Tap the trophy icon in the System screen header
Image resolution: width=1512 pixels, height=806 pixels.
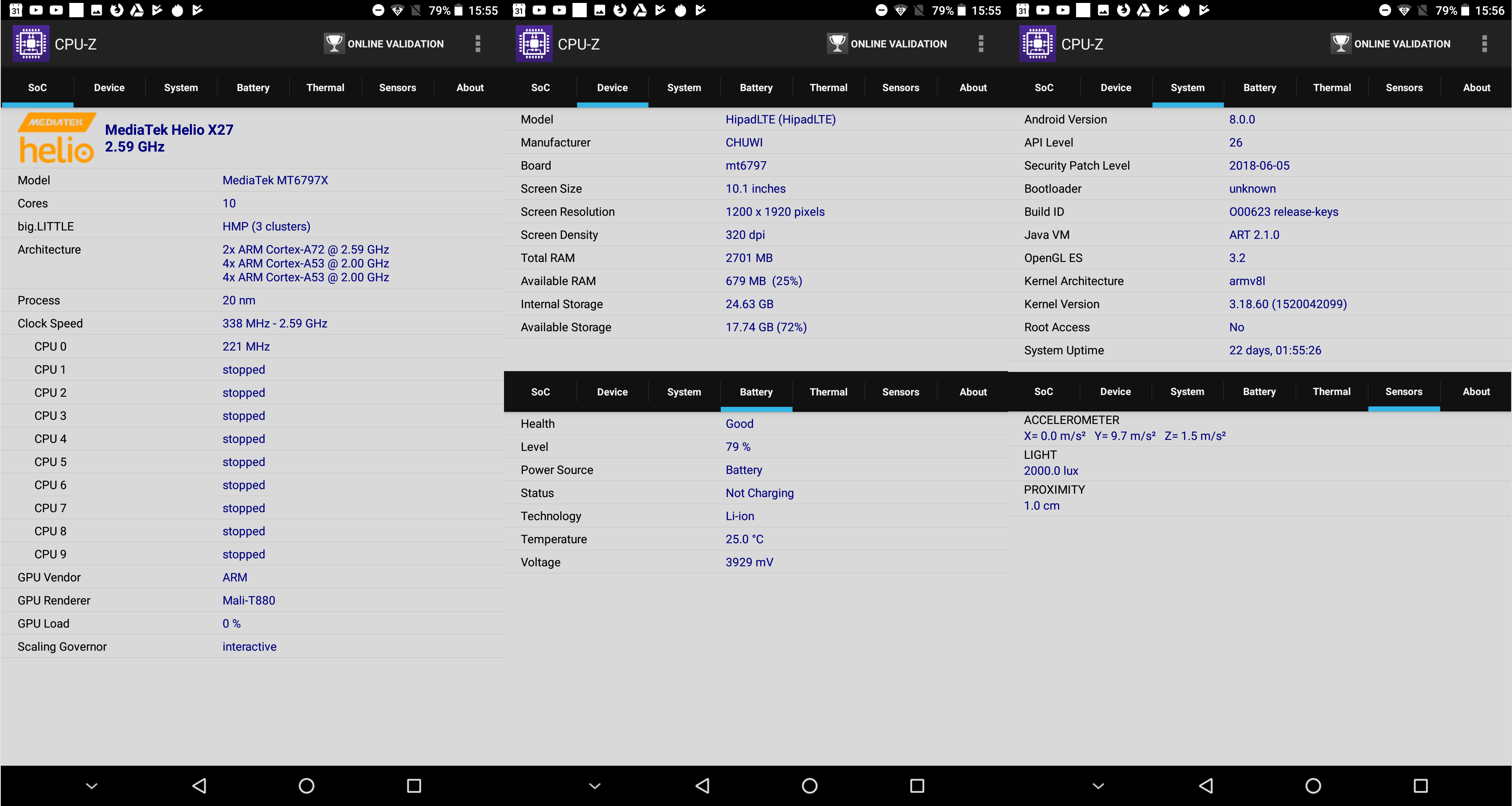[1341, 43]
